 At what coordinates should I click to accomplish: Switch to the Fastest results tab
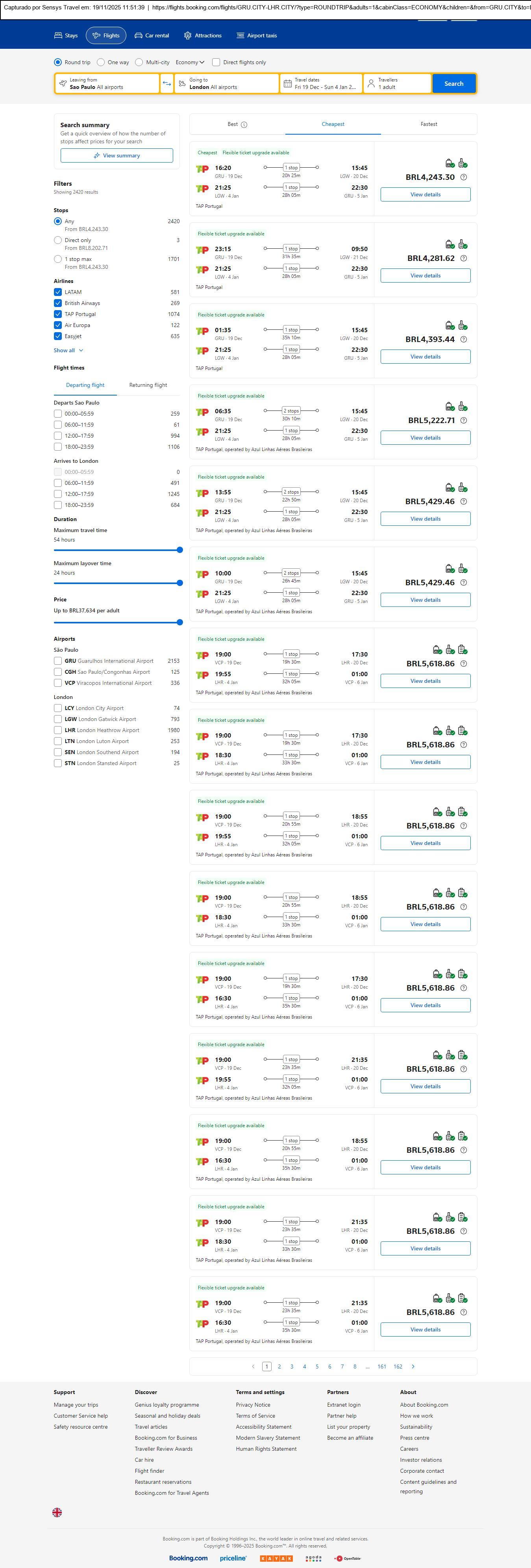pos(429,124)
